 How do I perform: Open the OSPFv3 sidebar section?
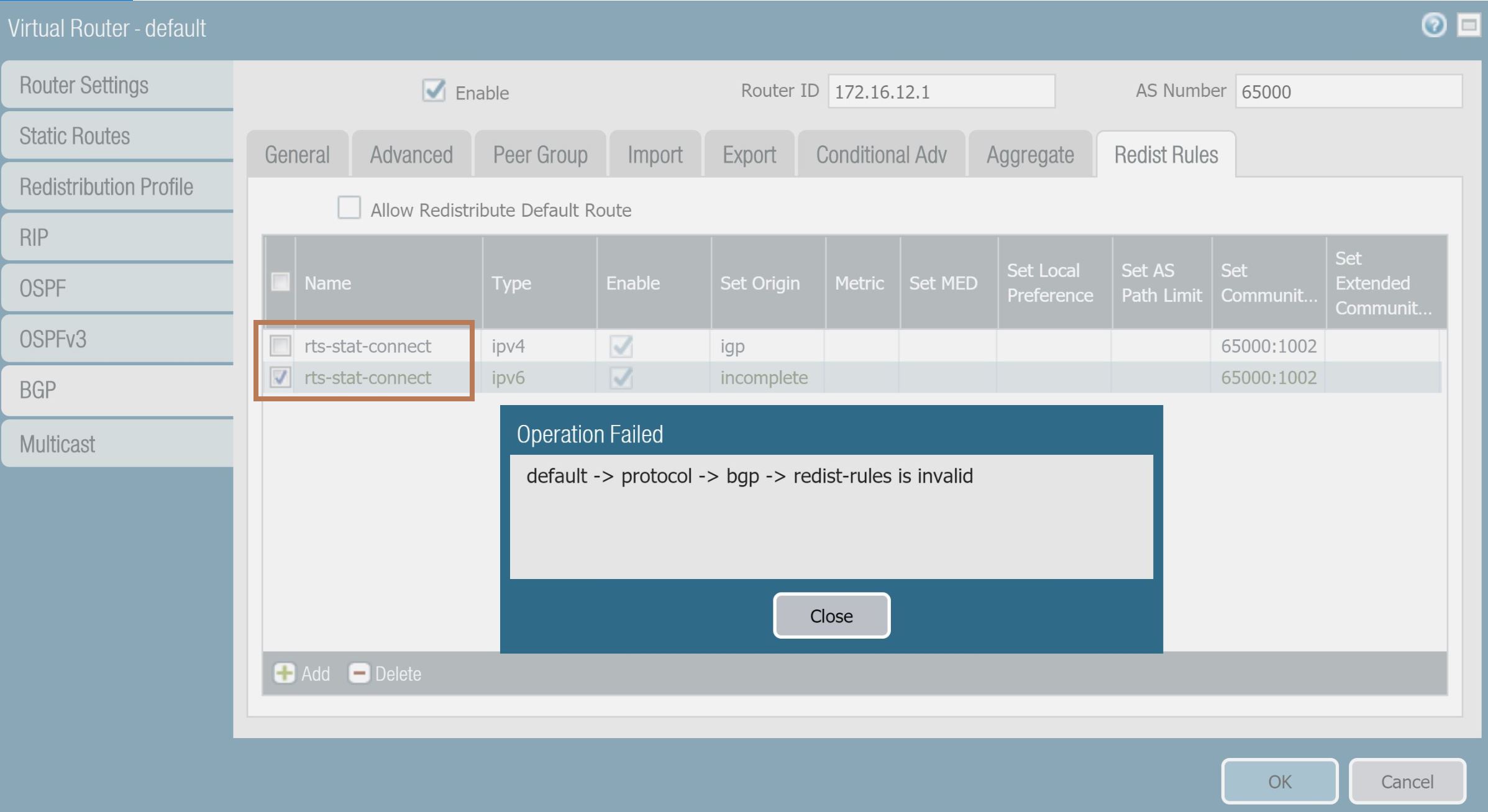tap(53, 339)
